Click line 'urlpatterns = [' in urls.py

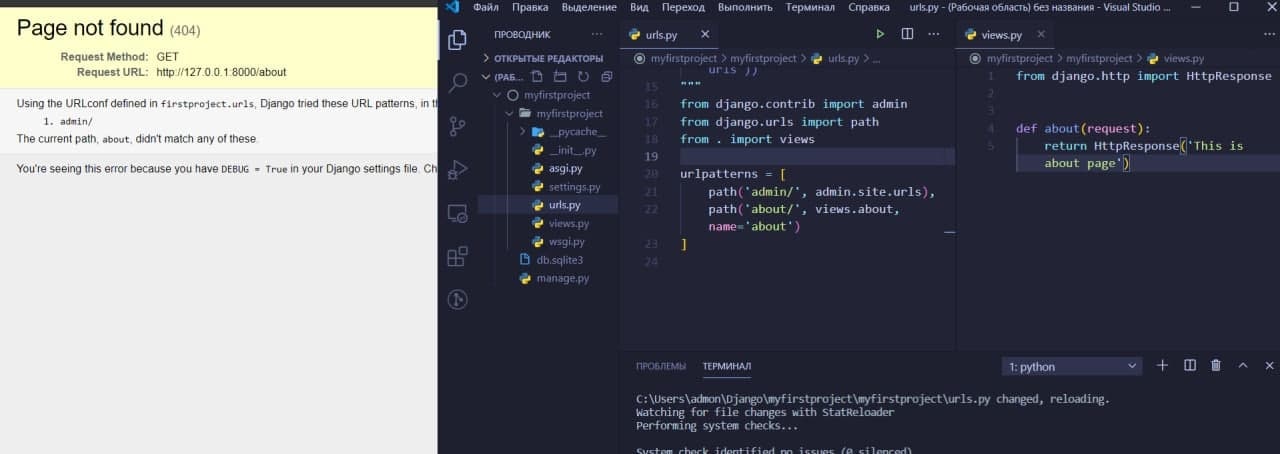tap(733, 174)
